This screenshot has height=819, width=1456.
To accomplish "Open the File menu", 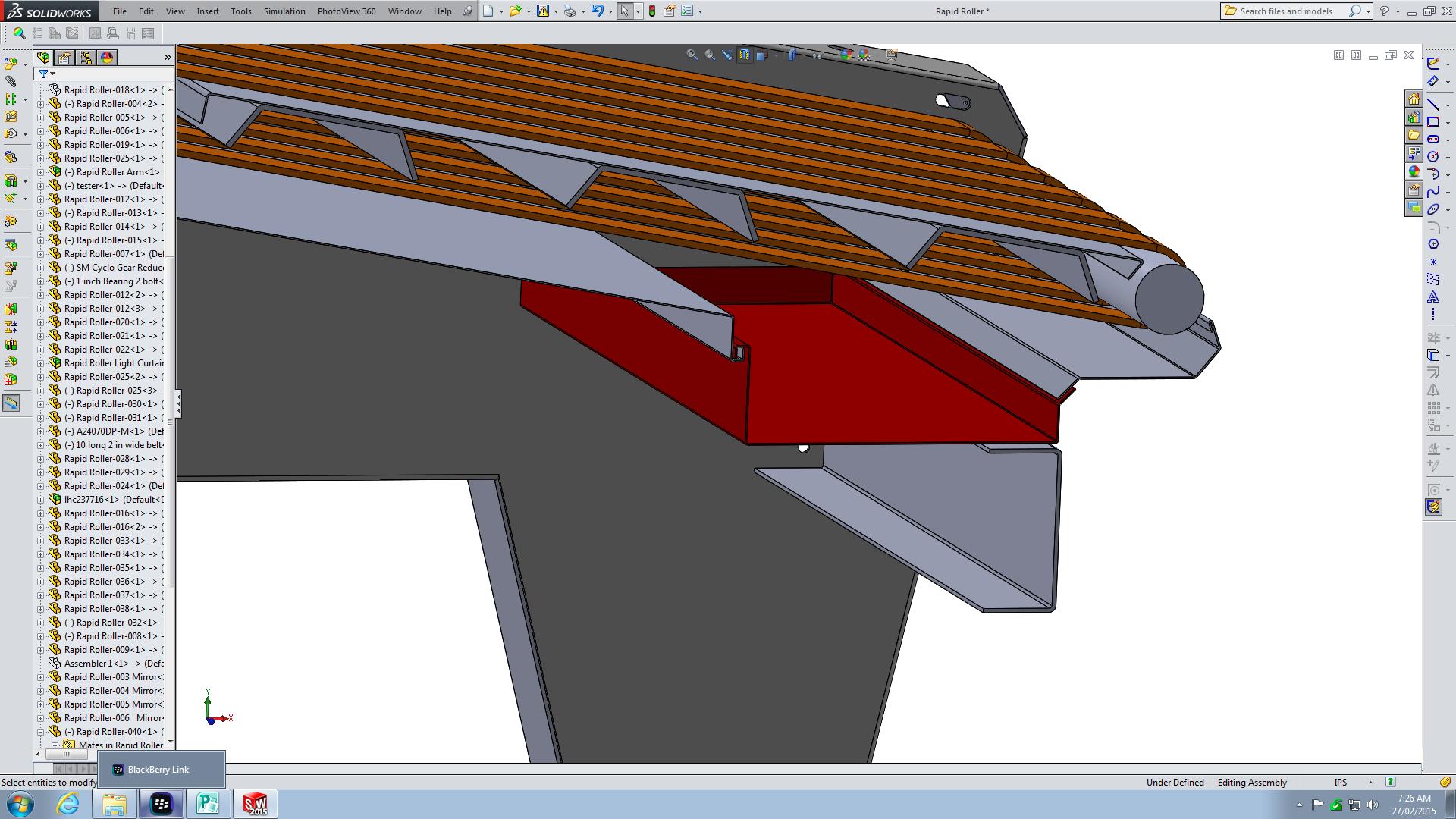I will [120, 11].
